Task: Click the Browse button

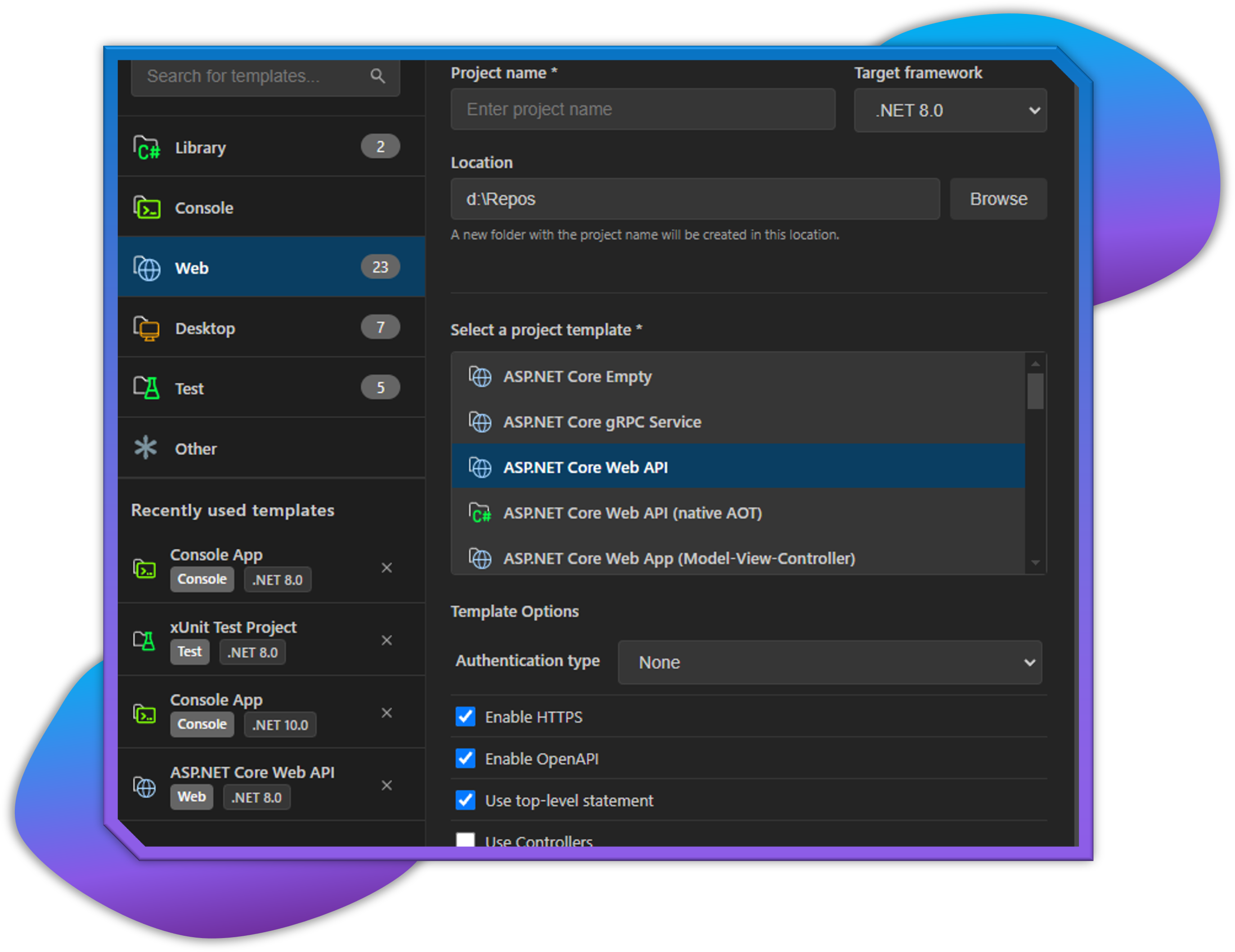Action: (x=998, y=199)
